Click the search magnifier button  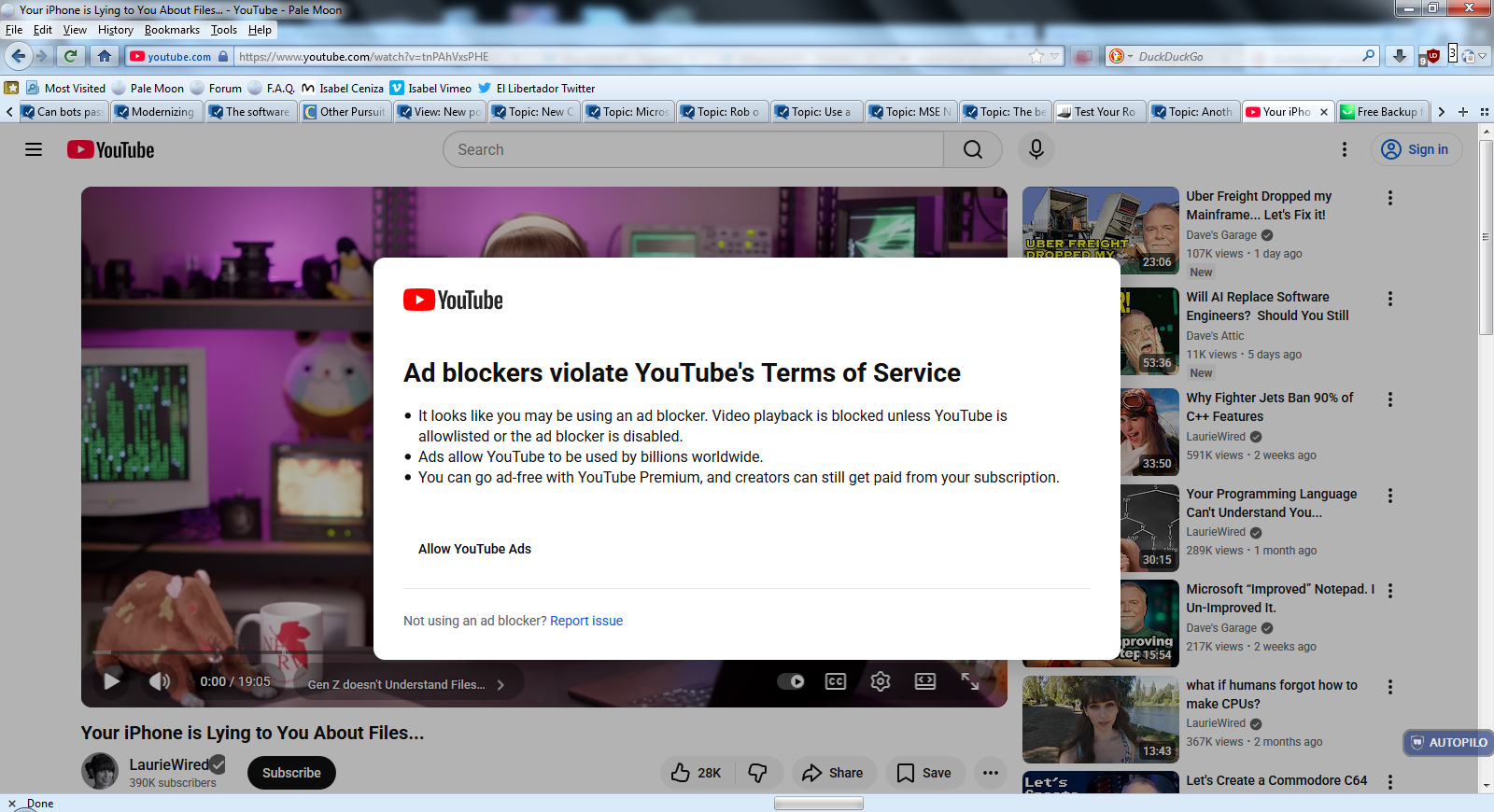point(972,149)
